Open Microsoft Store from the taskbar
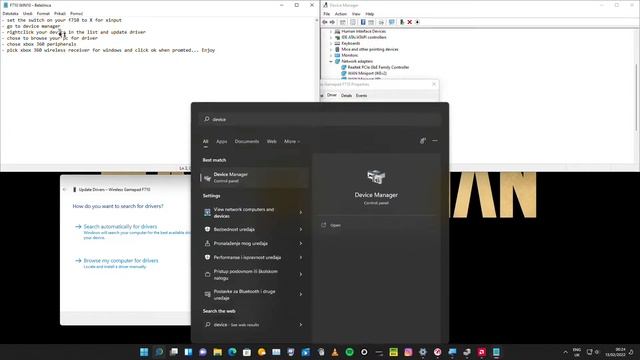This screenshot has width=640, height=360. coord(247,352)
